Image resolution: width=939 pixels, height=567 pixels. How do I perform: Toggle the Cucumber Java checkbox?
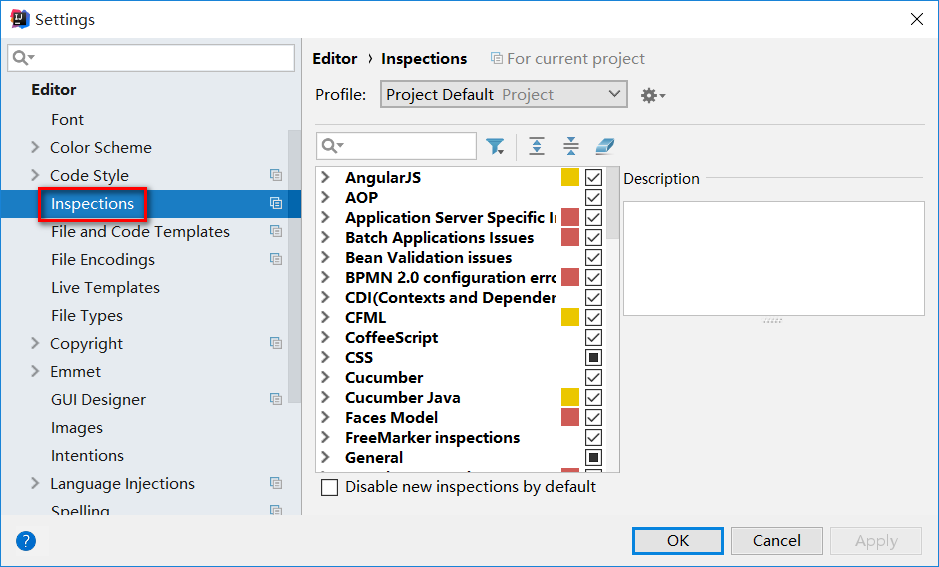point(593,398)
